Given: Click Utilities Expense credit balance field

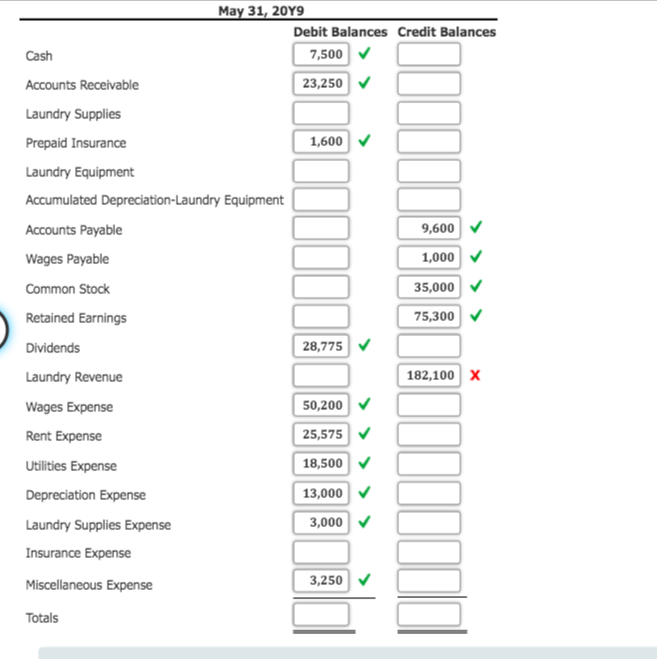Looking at the screenshot, I should point(429,464).
